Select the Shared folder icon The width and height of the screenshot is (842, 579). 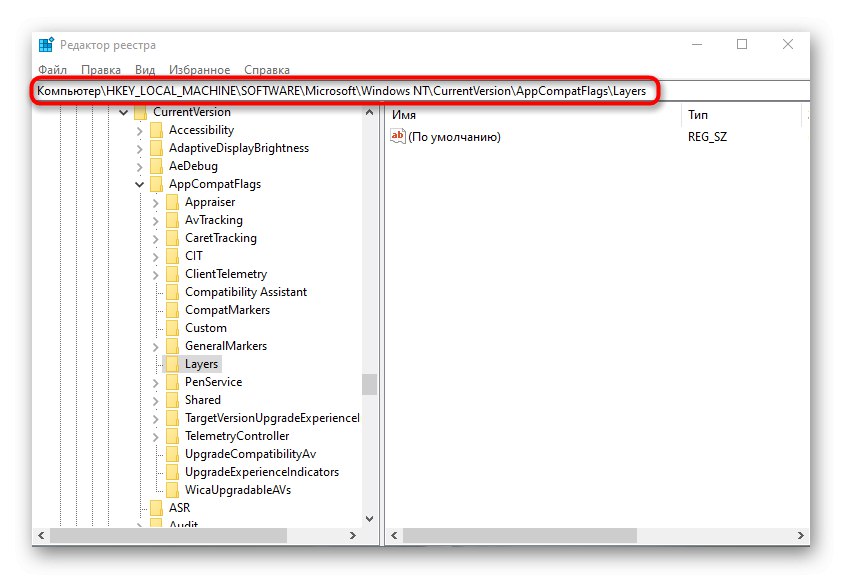pyautogui.click(x=172, y=400)
